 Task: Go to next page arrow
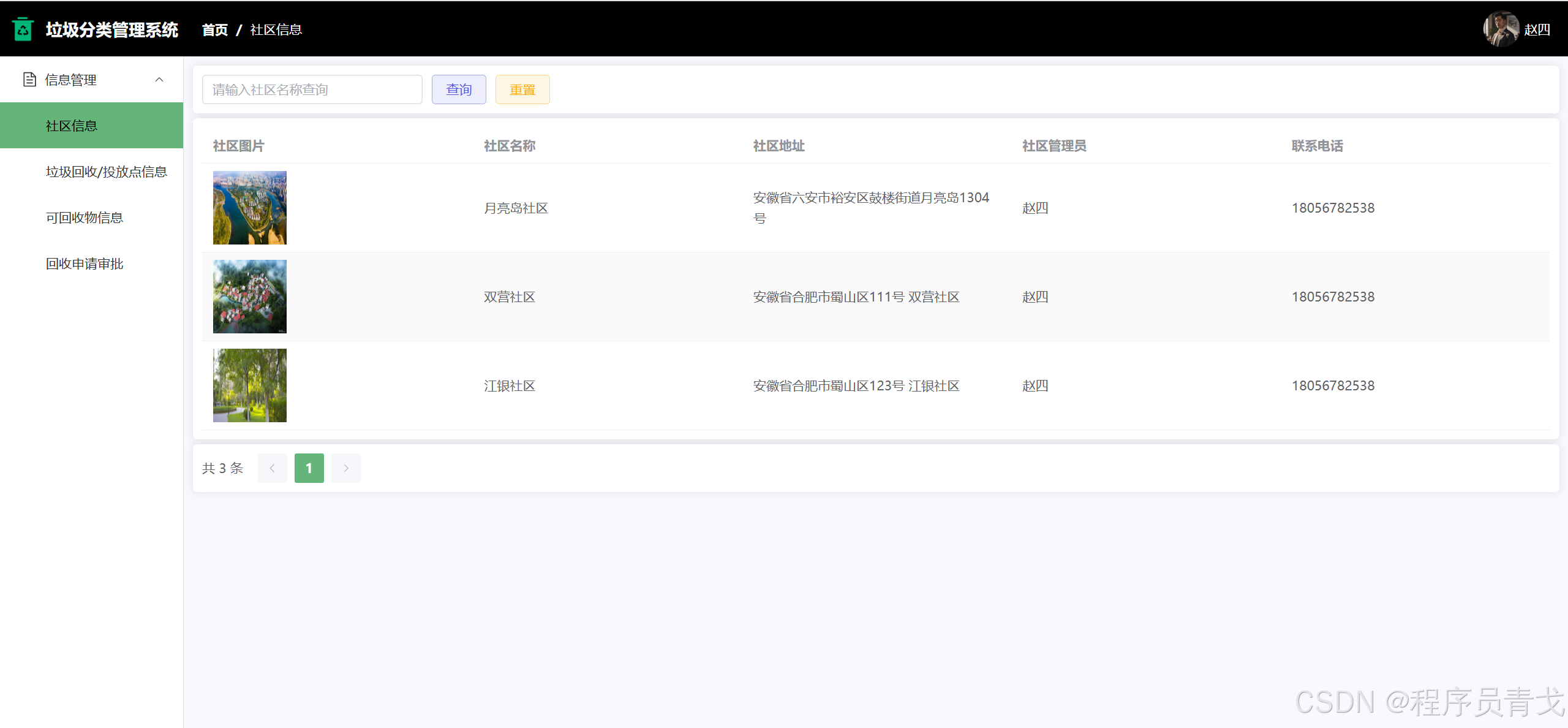(346, 468)
